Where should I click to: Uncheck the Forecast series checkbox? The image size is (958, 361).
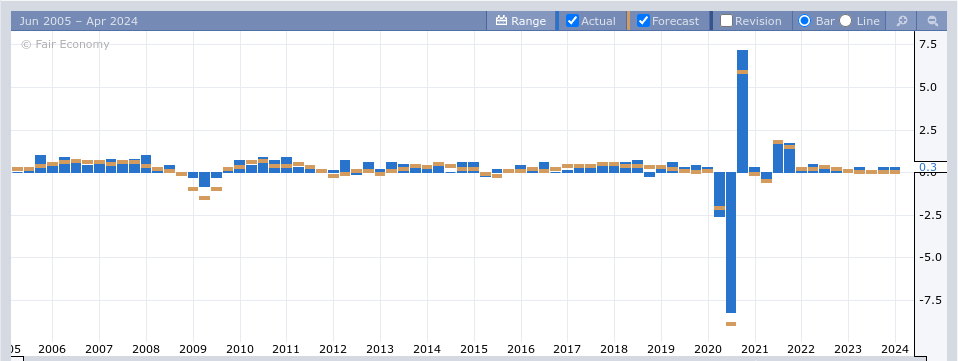[643, 21]
